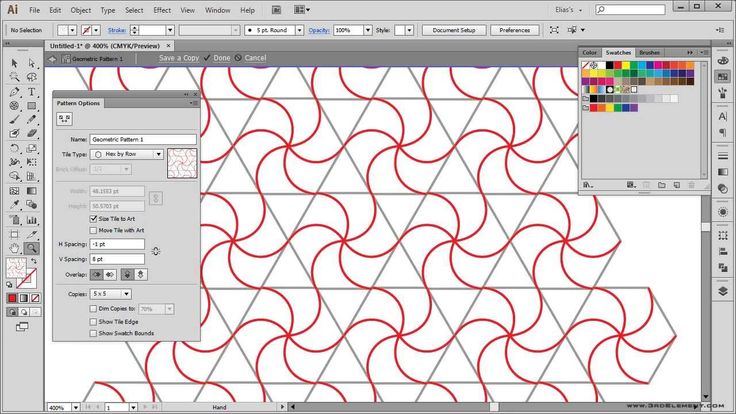Click the Pattern Tile Tool icon

(64, 119)
